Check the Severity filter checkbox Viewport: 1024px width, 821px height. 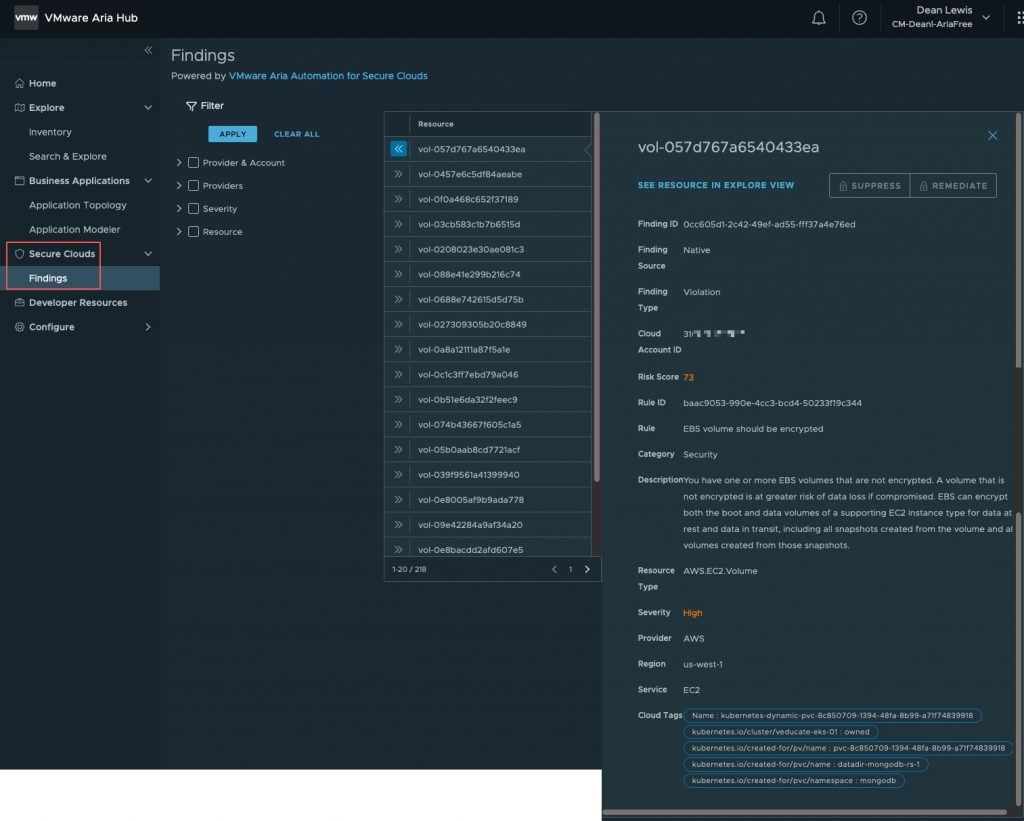(x=193, y=208)
